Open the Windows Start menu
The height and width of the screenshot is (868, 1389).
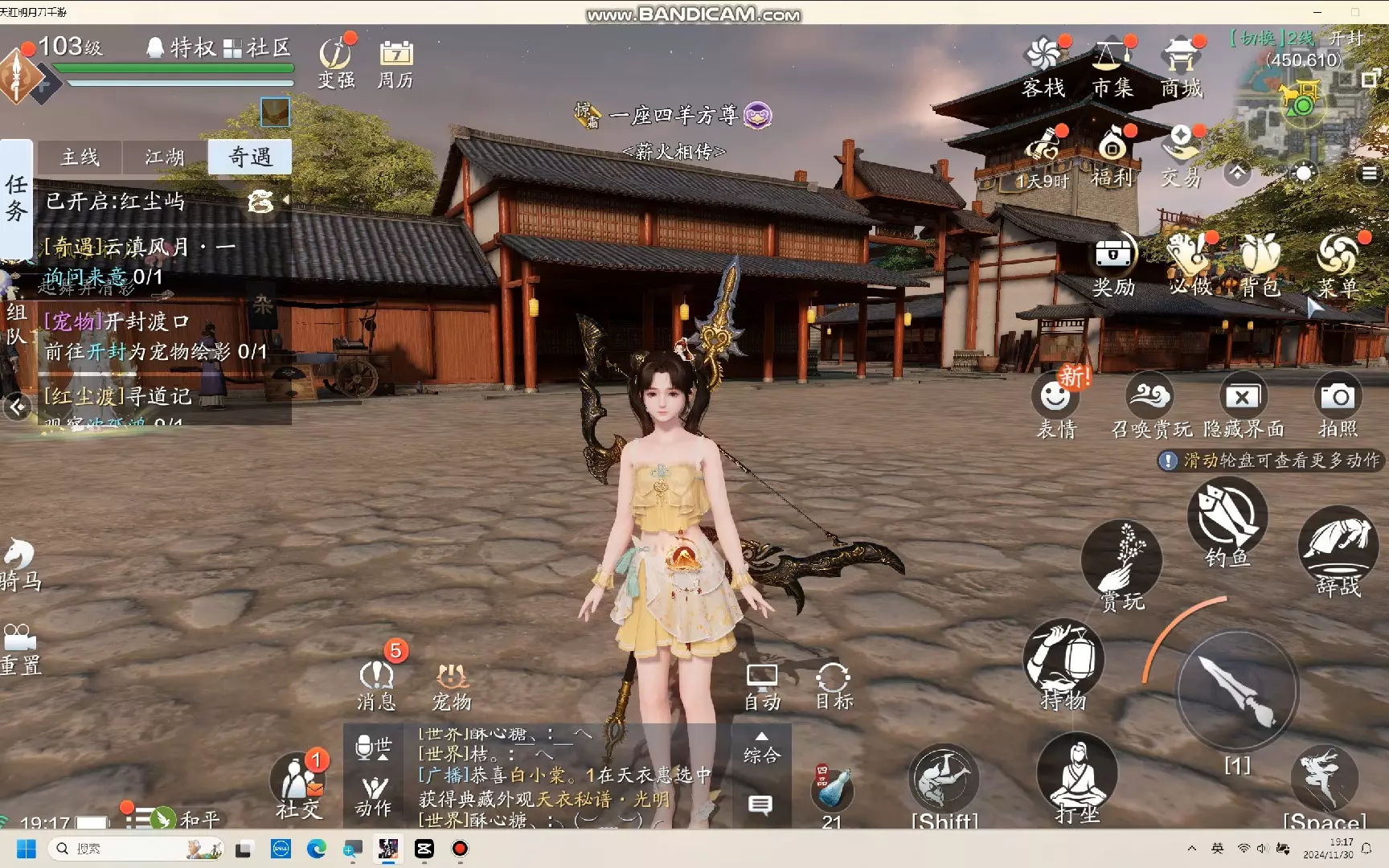26,849
